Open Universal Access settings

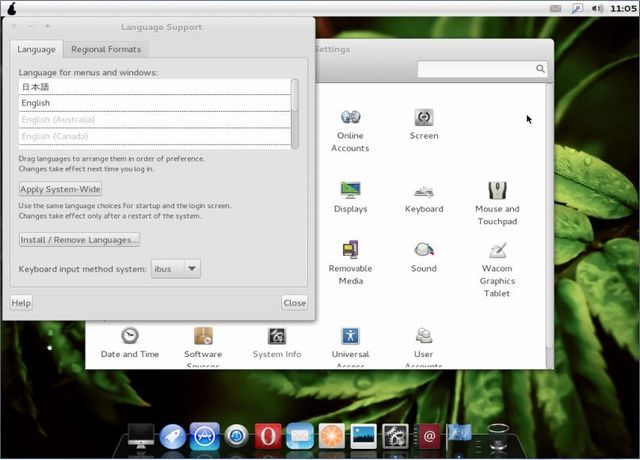(350, 336)
